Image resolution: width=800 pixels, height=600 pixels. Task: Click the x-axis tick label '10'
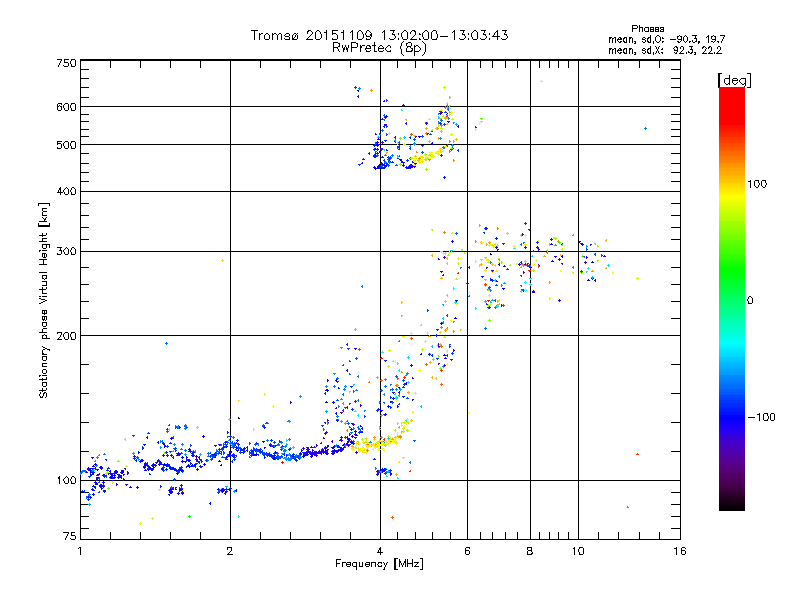click(578, 551)
